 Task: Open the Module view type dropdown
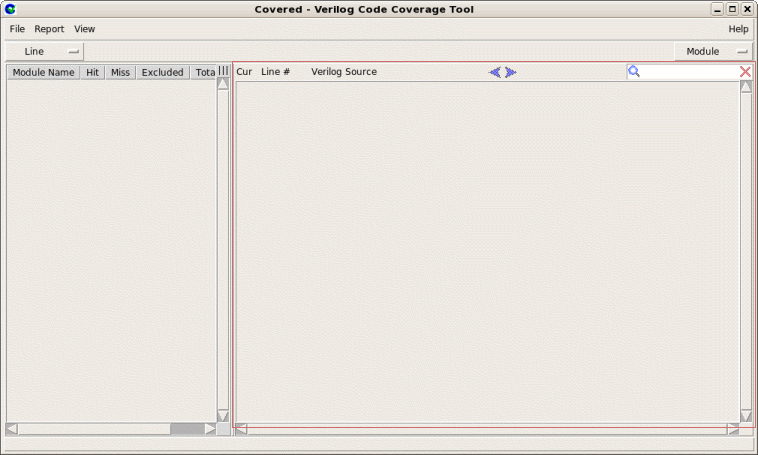click(713, 51)
